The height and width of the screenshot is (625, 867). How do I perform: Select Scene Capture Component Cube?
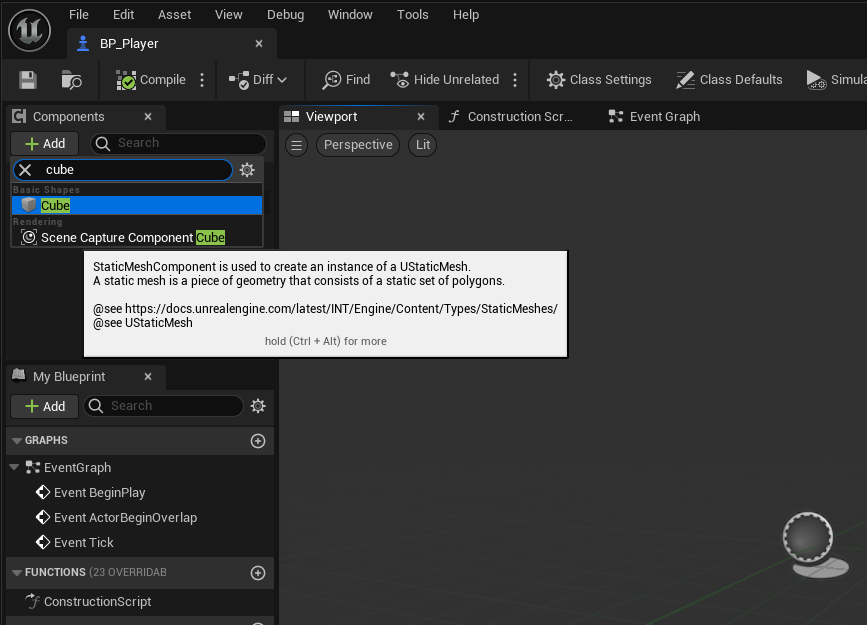137,237
